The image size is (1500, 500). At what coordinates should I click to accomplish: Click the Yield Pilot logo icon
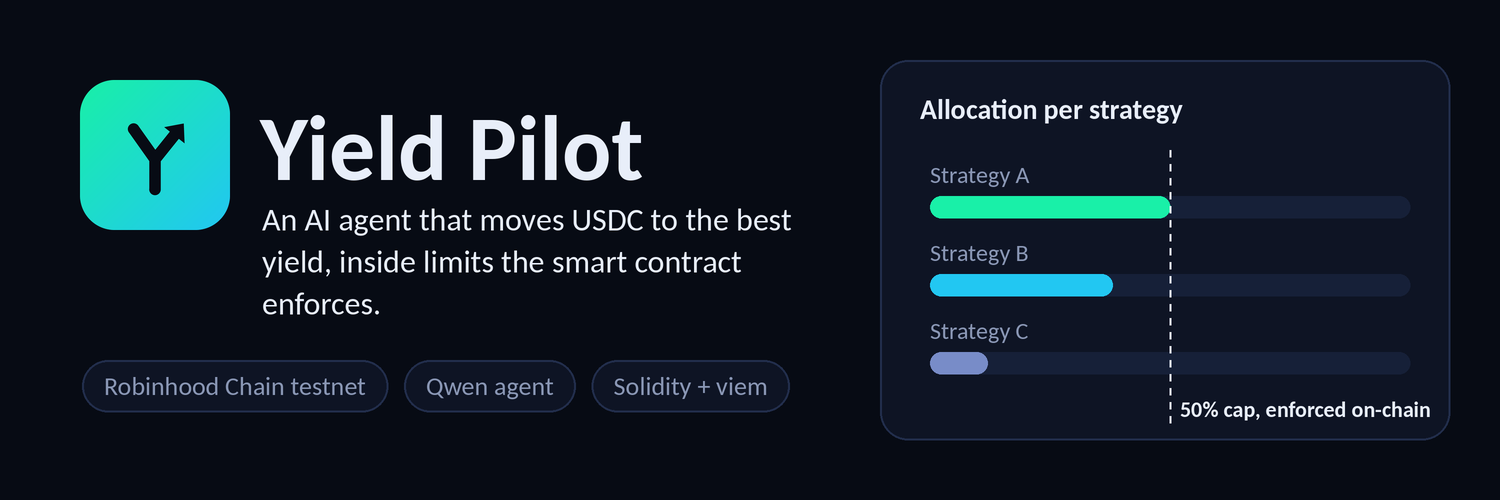tap(155, 155)
